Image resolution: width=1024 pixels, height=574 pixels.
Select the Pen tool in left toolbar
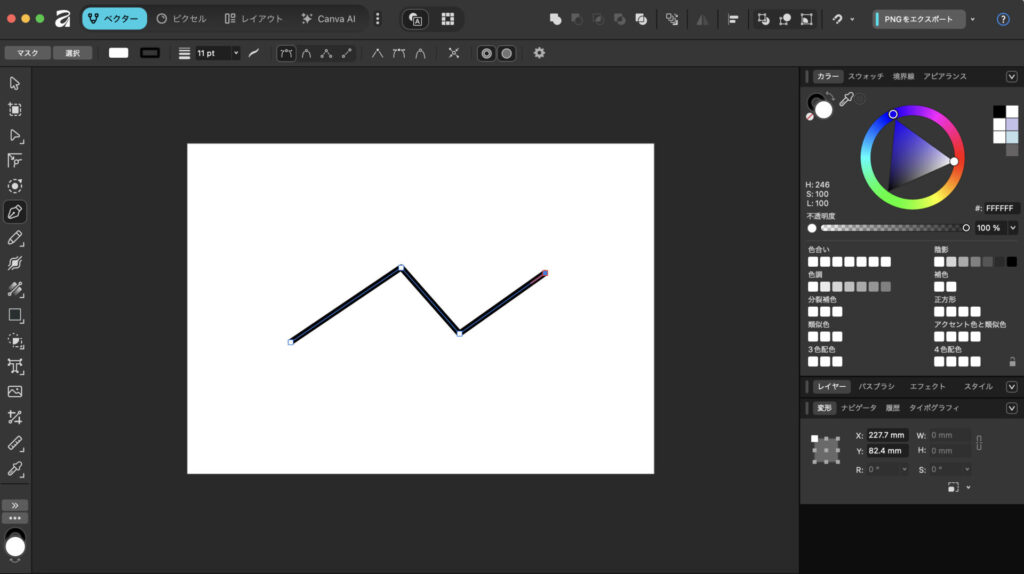pos(15,212)
